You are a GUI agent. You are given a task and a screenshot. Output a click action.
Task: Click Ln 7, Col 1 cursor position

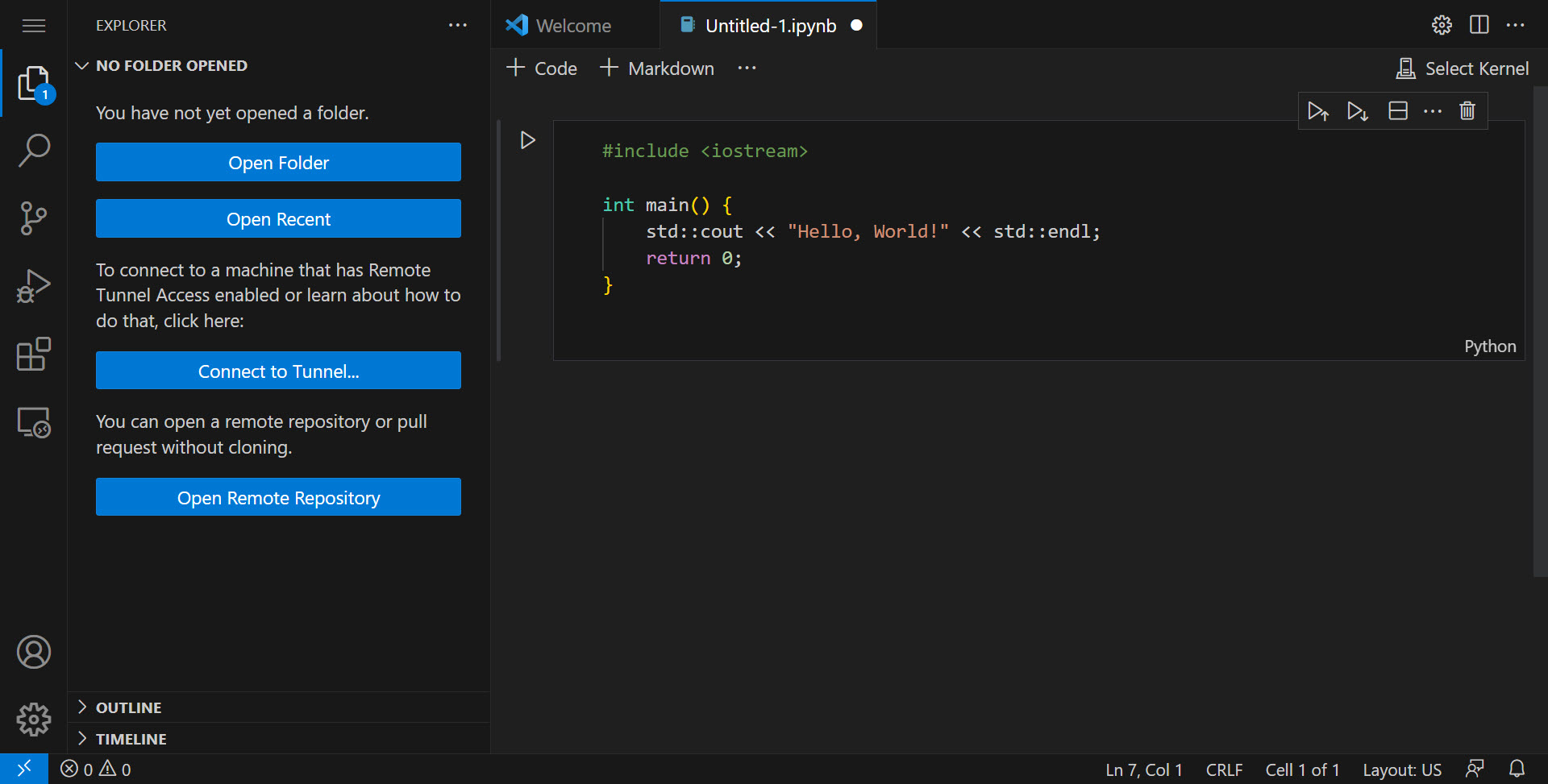tap(1144, 769)
